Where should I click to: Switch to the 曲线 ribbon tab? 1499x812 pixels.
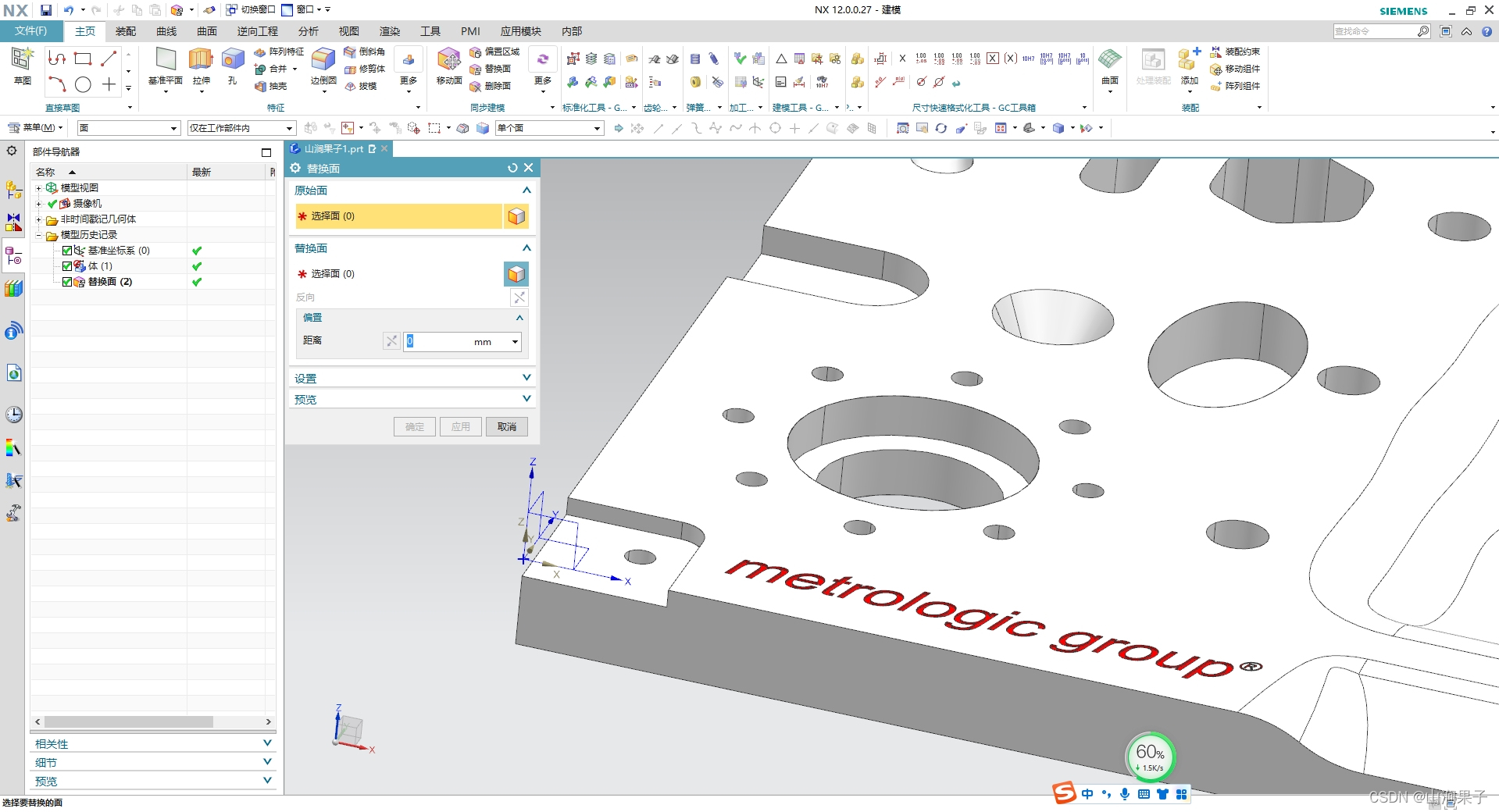[166, 31]
